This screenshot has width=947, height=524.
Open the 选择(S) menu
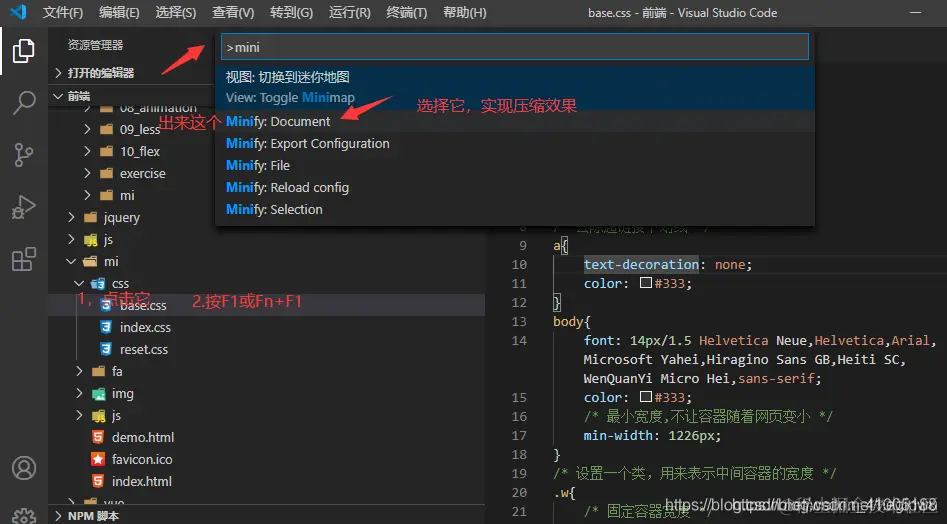175,12
